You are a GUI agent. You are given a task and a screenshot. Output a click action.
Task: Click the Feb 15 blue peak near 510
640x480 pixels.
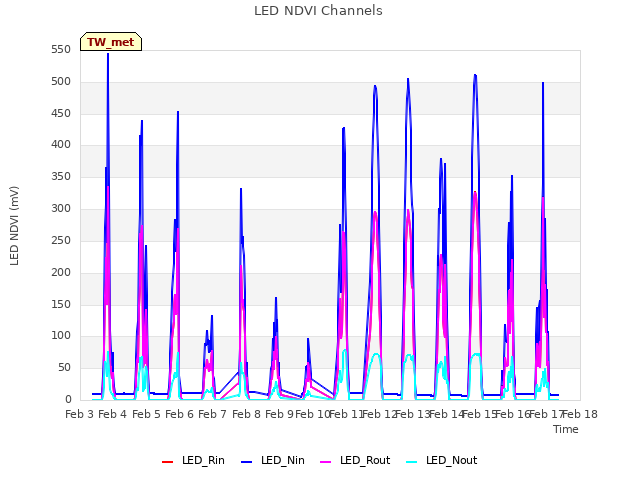tap(475, 75)
